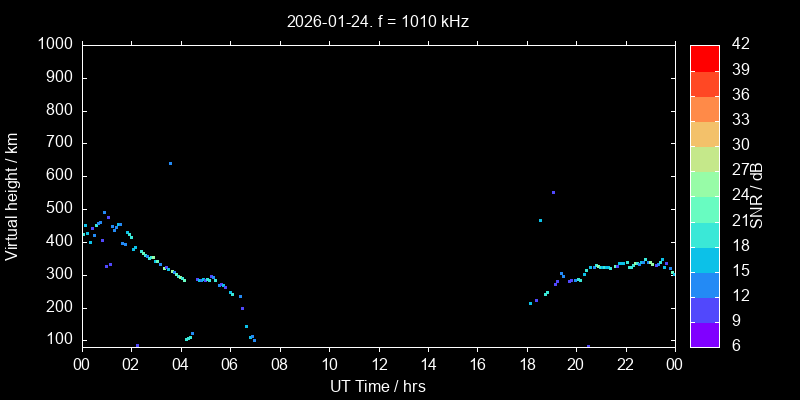800x400 pixels.
Task: Click the 1000 tick label on height axis
Action: [x=55, y=44]
